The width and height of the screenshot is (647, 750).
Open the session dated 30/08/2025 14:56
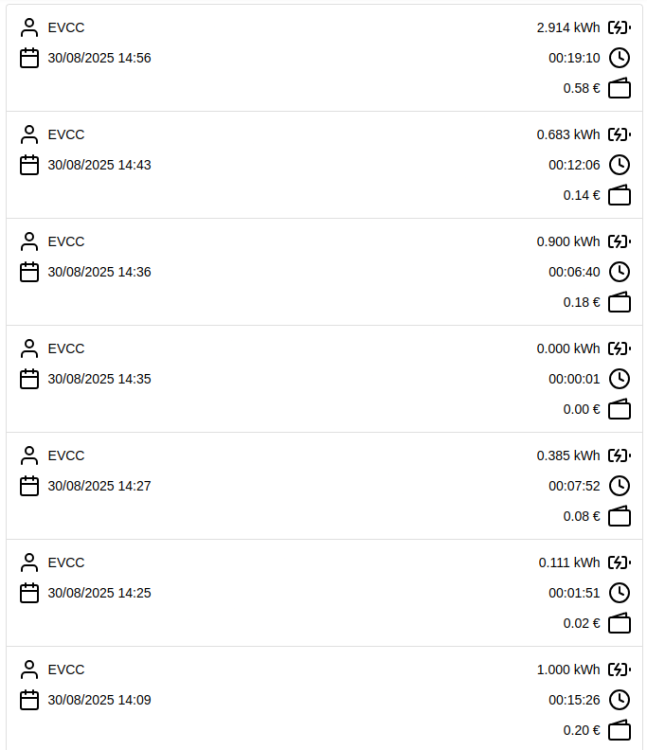(x=99, y=58)
